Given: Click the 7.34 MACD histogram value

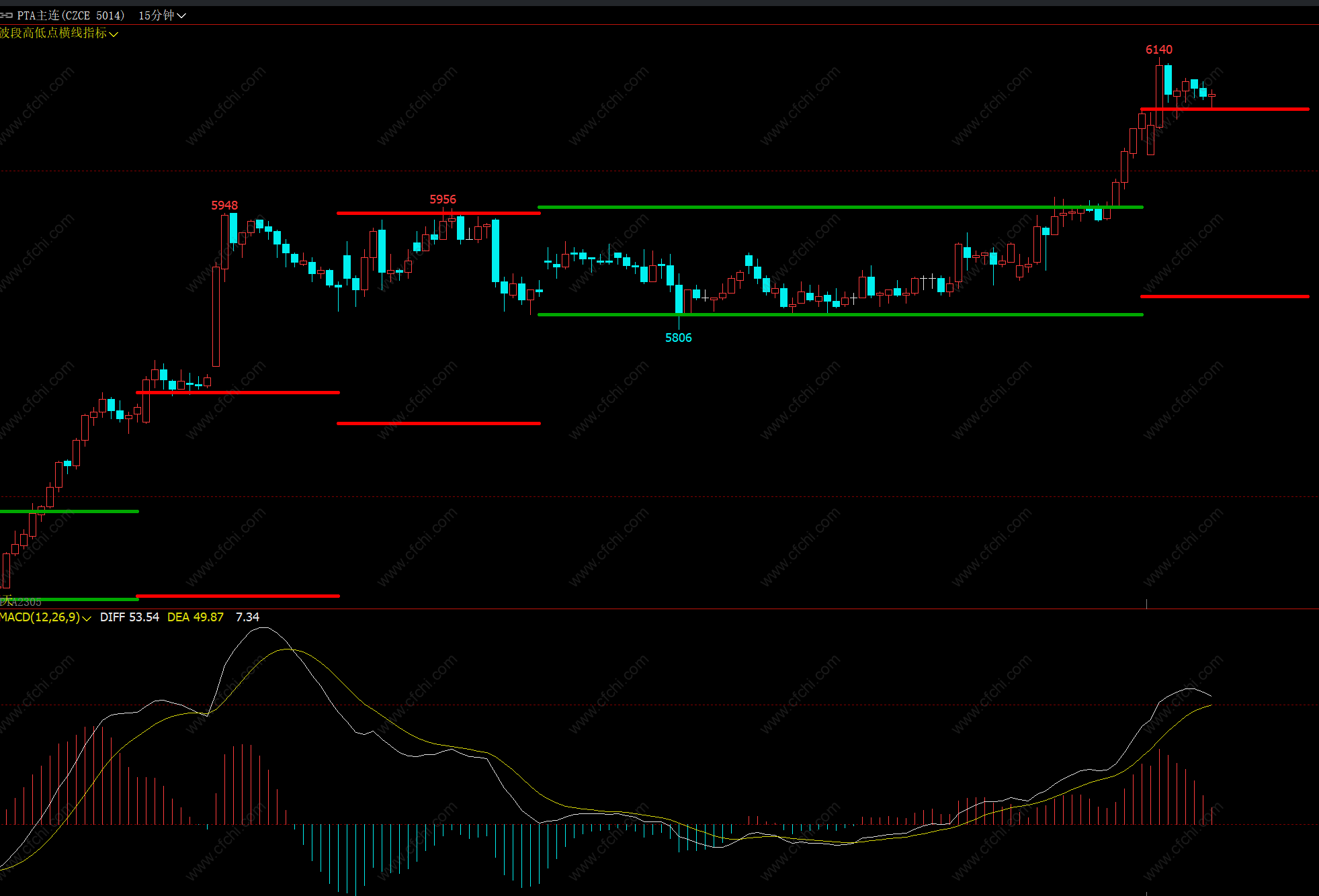Looking at the screenshot, I should click(x=247, y=617).
